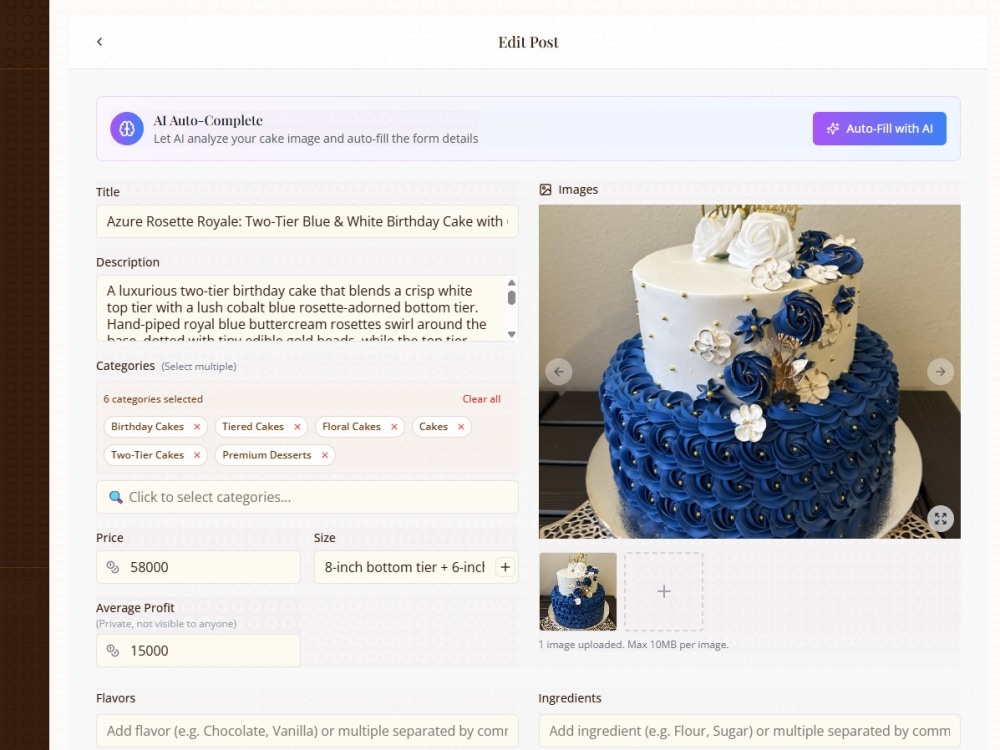Click the Auto-Fill with AI button
The image size is (1000, 750).
[879, 129]
